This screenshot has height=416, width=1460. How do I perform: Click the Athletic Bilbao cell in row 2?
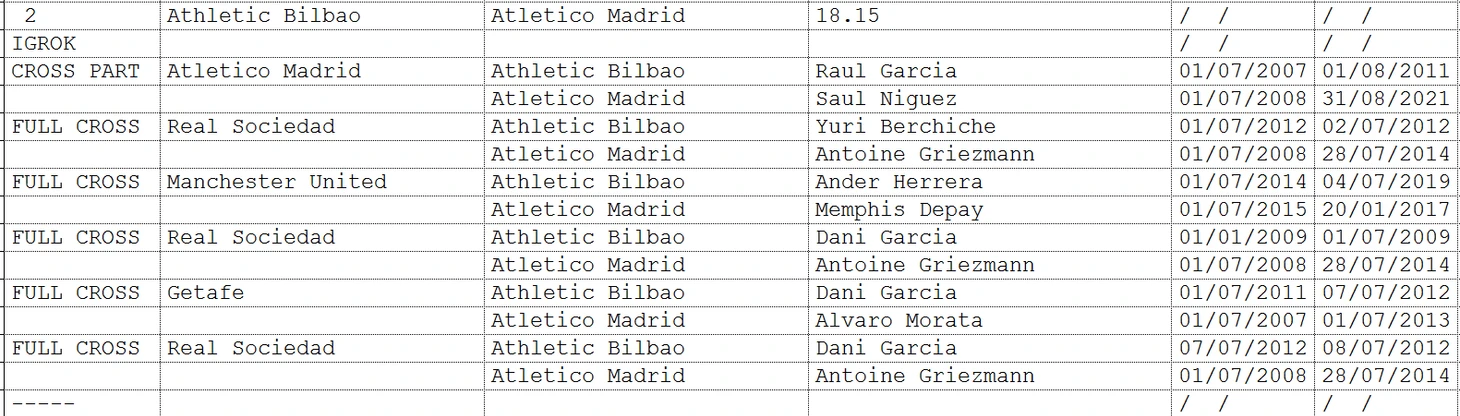[x=322, y=16]
